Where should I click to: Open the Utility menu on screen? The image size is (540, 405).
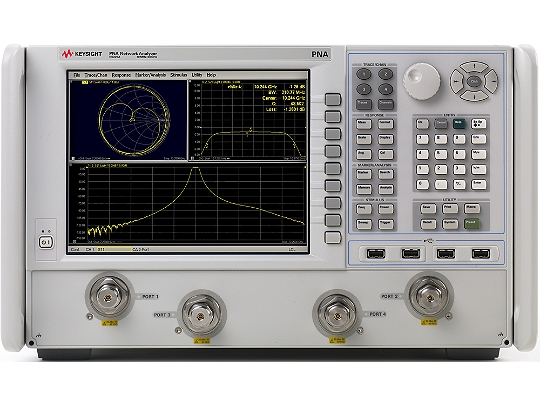tap(197, 75)
